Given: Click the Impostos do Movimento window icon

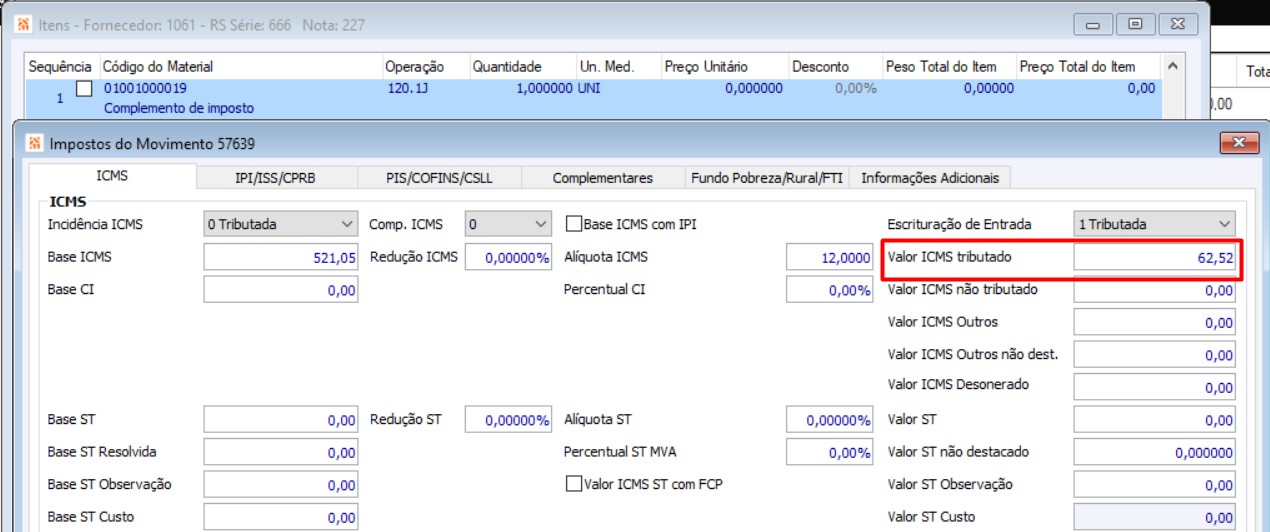Looking at the screenshot, I should pyautogui.click(x=35, y=143).
